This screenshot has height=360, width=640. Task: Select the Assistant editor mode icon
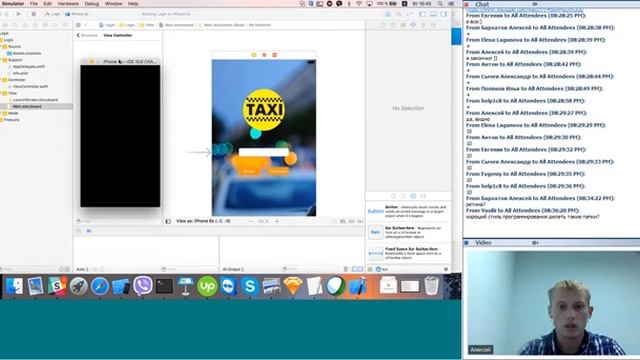tap(399, 14)
